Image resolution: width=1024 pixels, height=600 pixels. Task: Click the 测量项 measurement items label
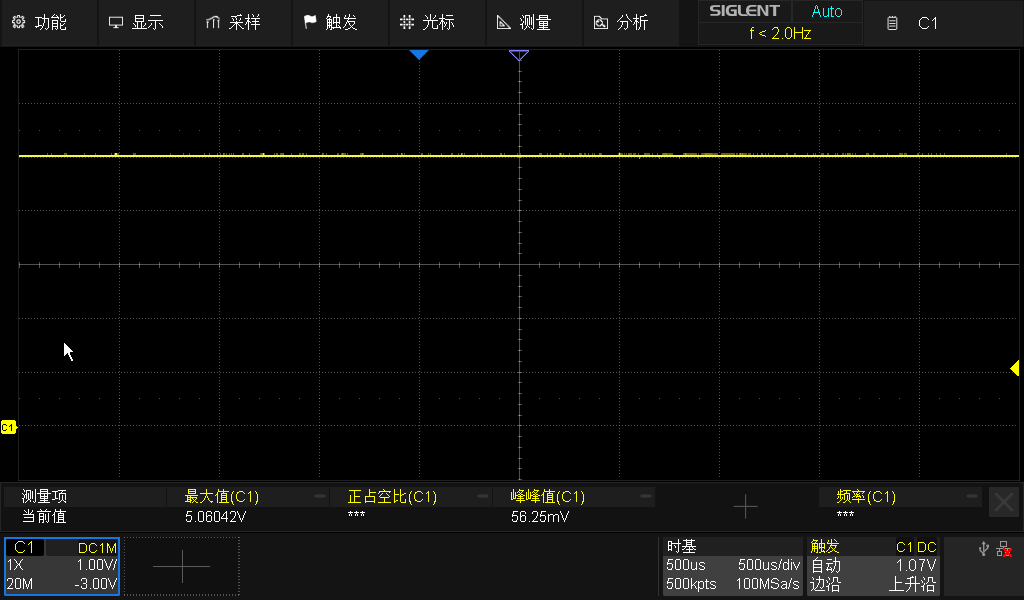[44, 497]
